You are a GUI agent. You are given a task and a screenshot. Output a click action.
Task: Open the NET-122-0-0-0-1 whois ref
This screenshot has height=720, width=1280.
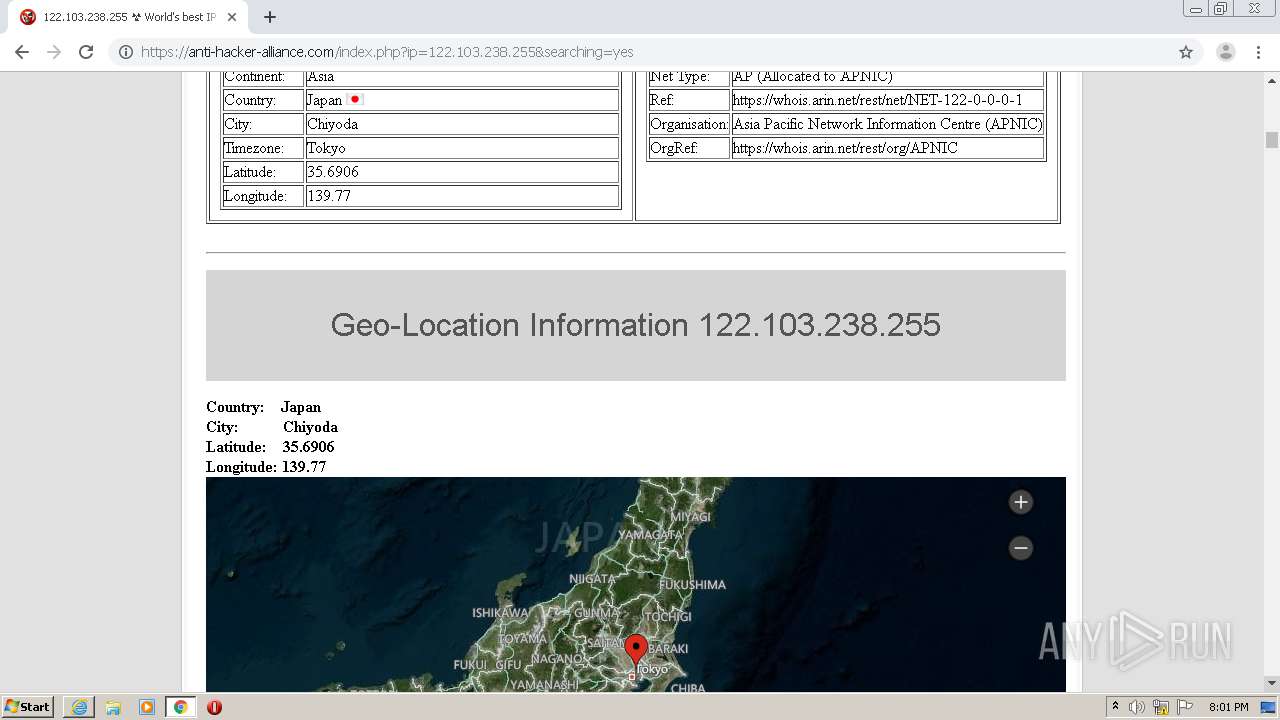click(877, 100)
